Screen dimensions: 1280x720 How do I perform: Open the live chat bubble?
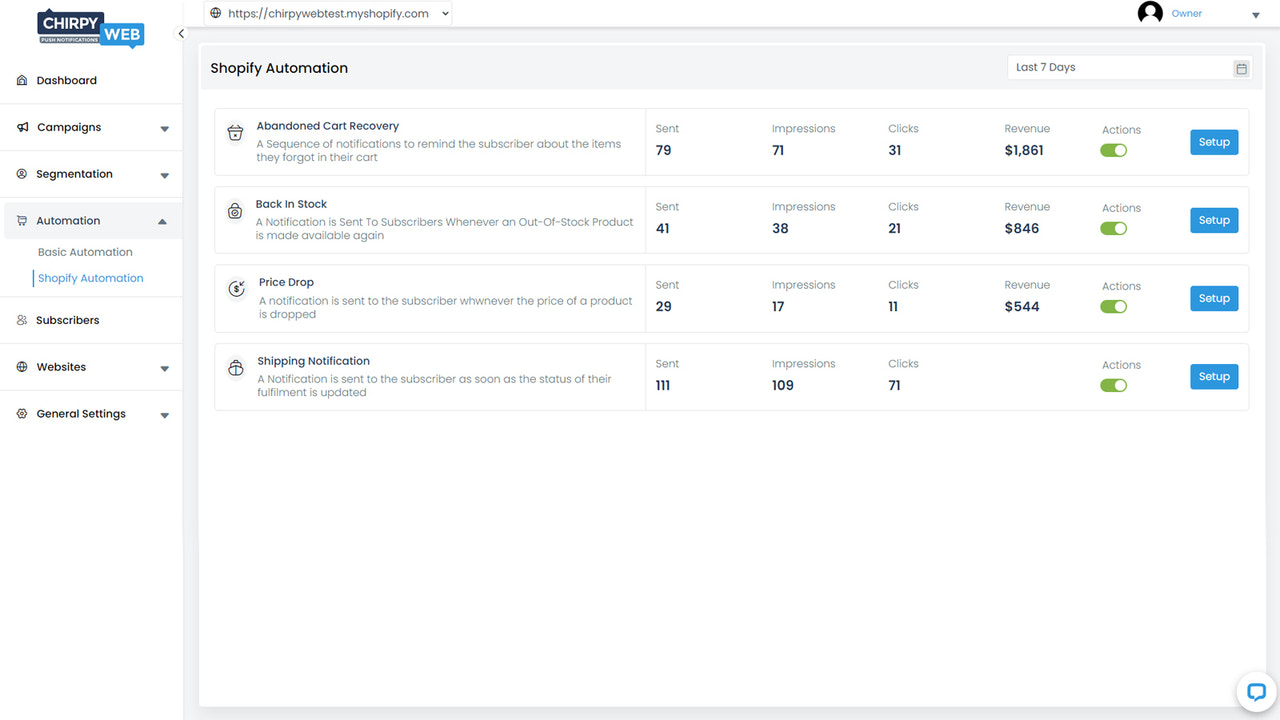[1255, 692]
